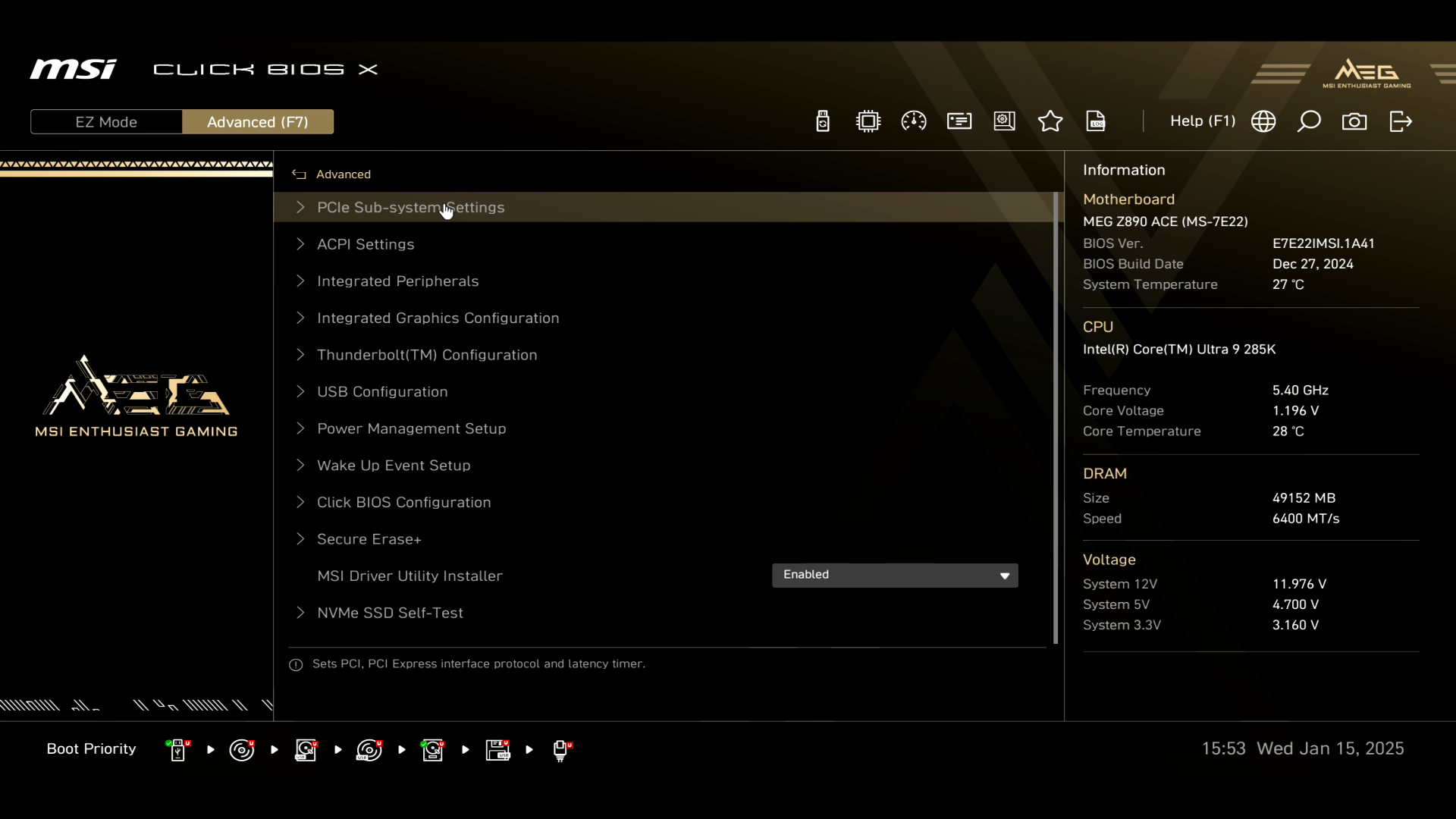Click the DRAM size 49152 MB
The height and width of the screenshot is (819, 1456).
pos(1304,498)
